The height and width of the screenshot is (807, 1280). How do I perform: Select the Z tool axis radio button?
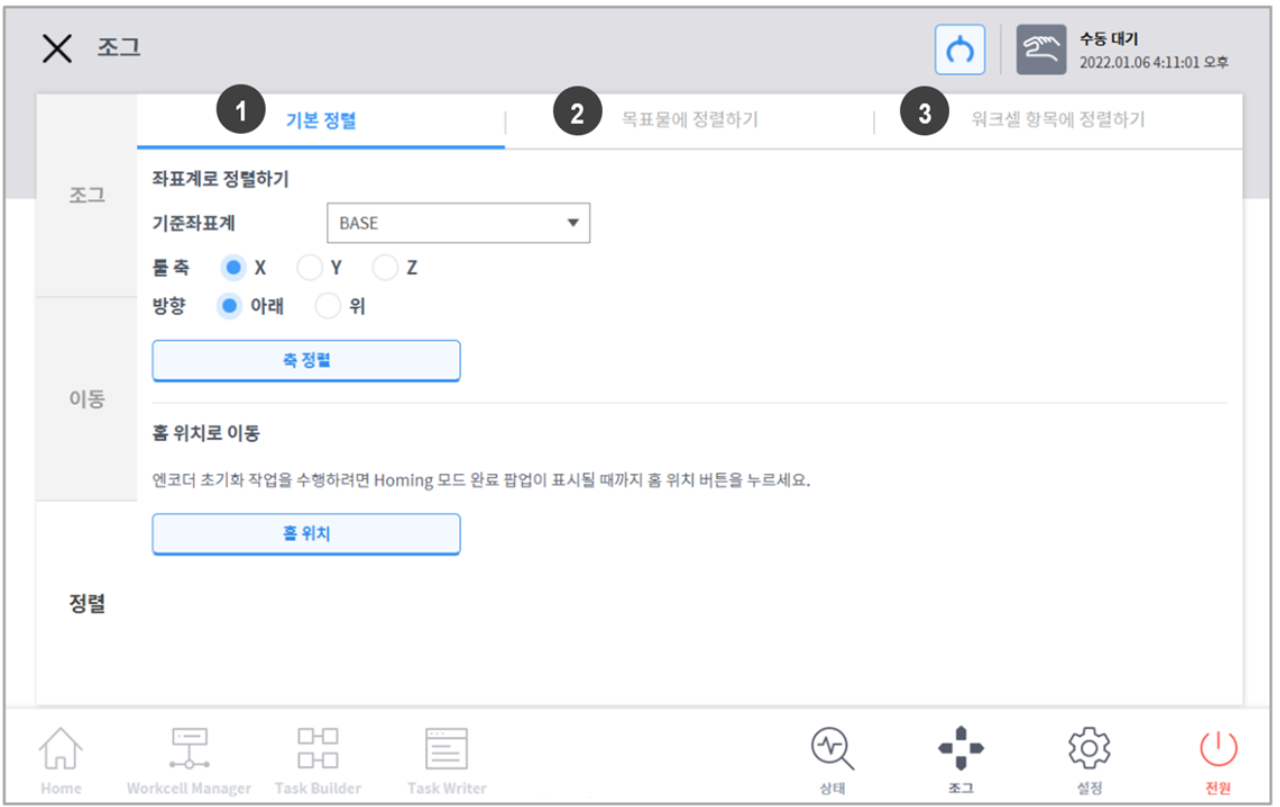[385, 268]
